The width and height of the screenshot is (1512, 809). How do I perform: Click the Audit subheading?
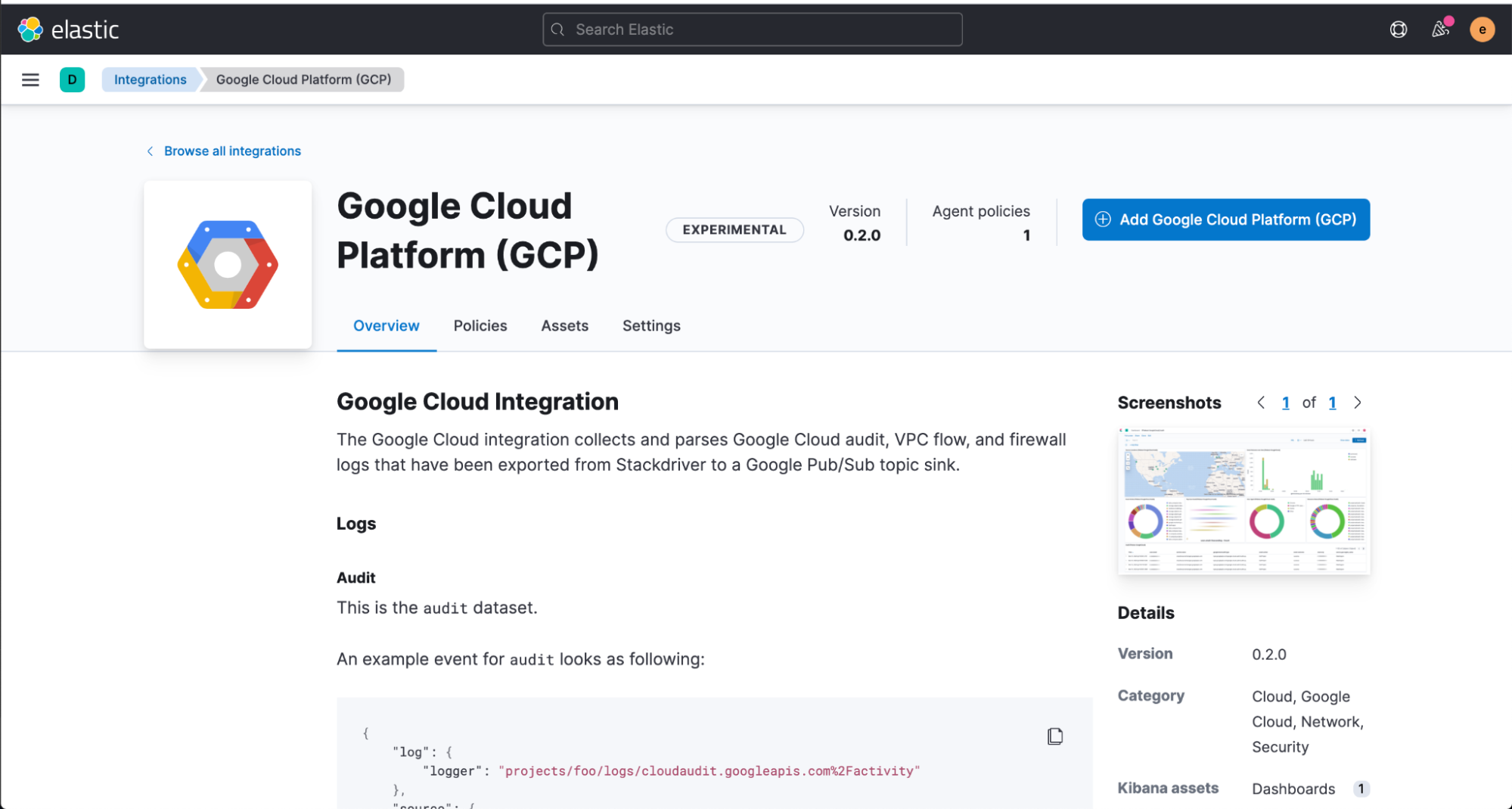355,577
